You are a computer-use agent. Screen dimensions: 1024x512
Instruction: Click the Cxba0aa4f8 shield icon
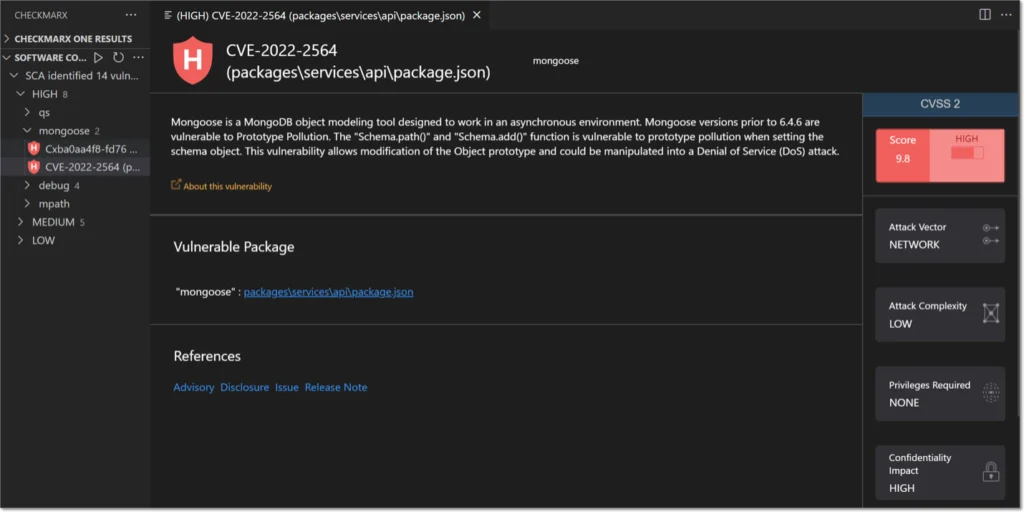click(34, 149)
